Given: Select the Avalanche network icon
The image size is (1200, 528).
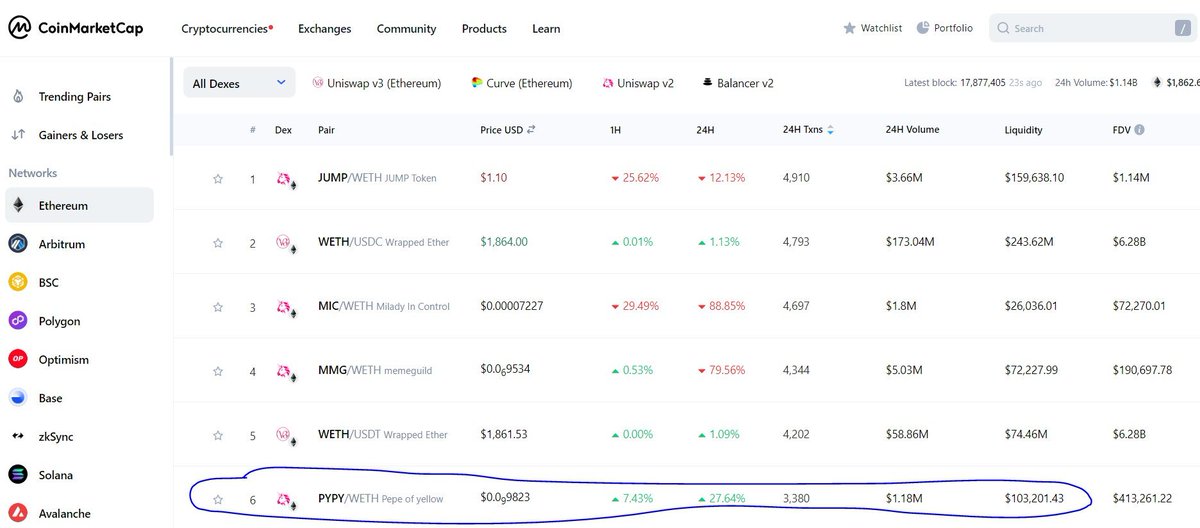Looking at the screenshot, I should coord(18,514).
